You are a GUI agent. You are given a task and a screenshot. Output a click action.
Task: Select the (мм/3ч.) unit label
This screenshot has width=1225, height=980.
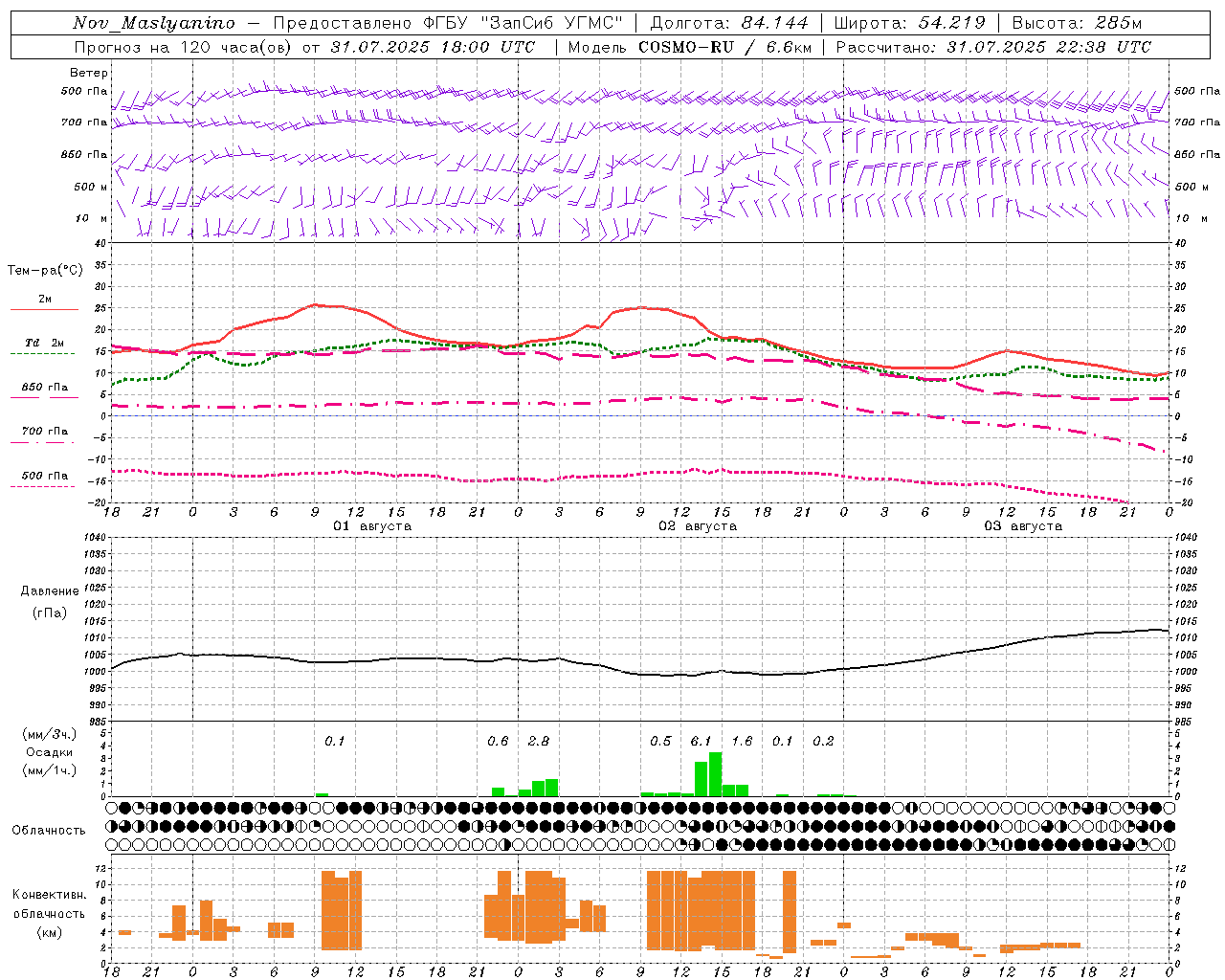(x=49, y=734)
